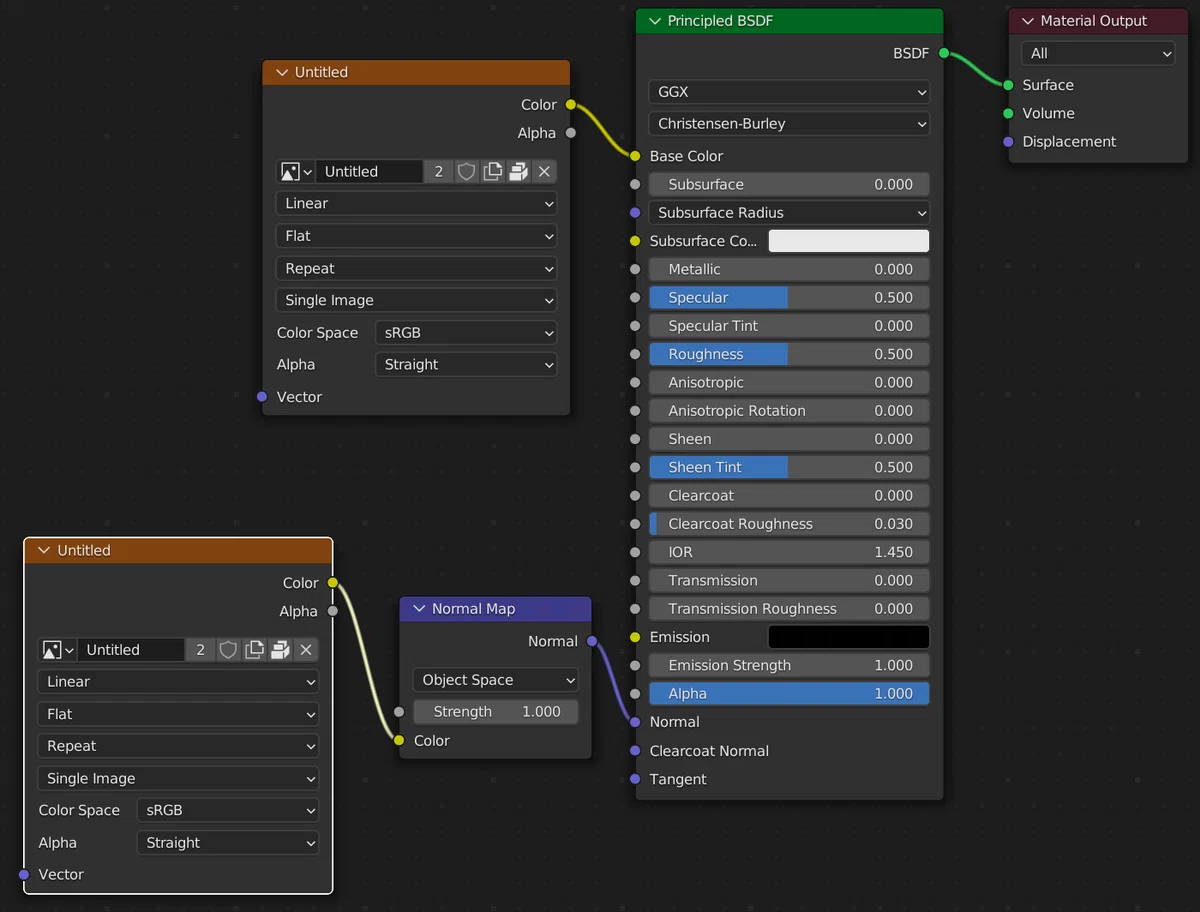Viewport: 1200px width, 912px height.
Task: Unlink image with X in Base Color texture node
Action: tap(544, 172)
